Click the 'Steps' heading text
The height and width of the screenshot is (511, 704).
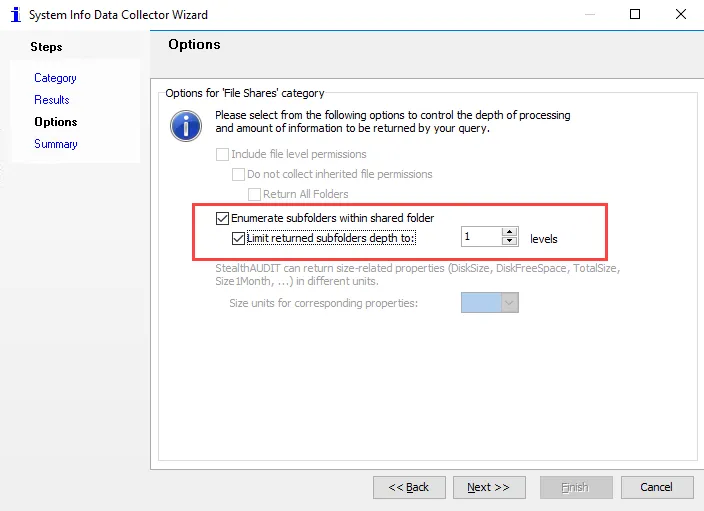click(46, 47)
